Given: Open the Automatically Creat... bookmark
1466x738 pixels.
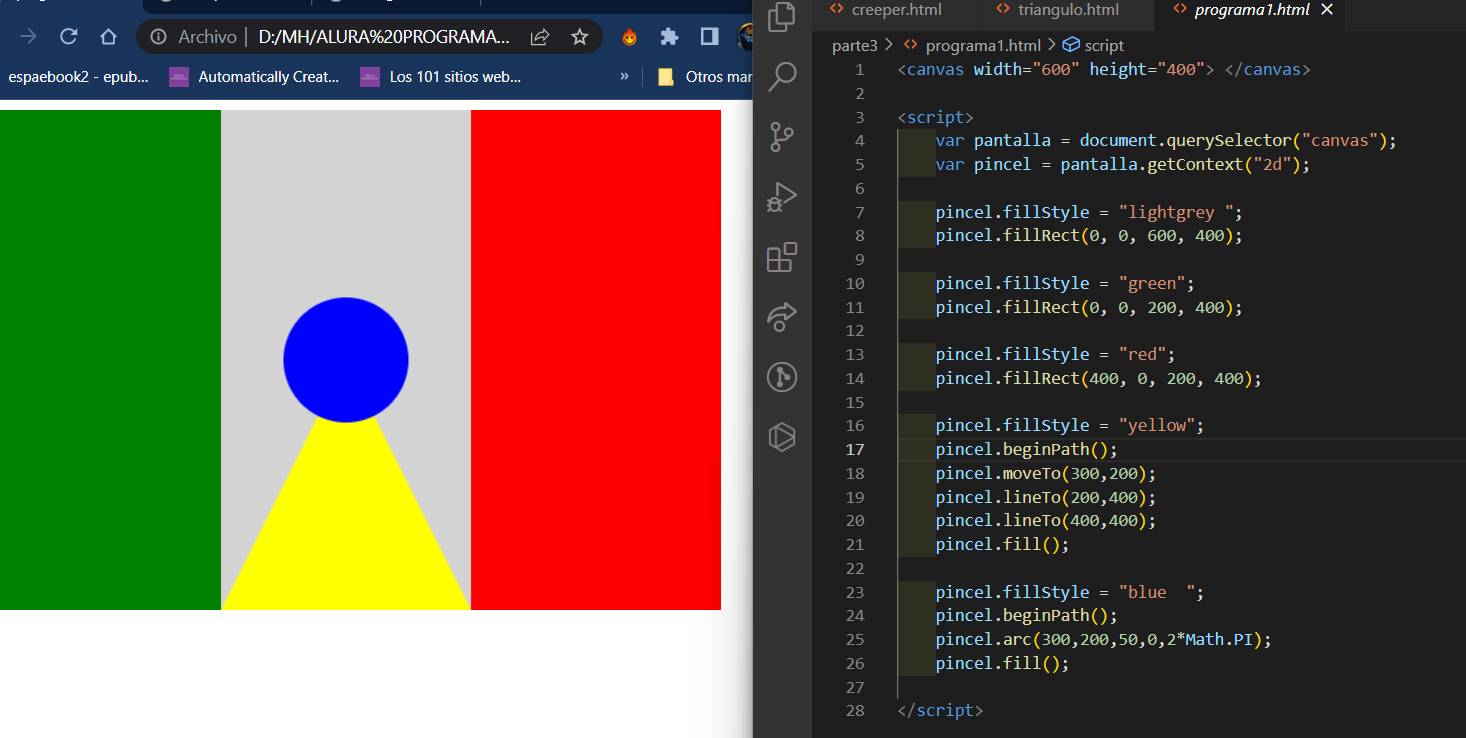Looking at the screenshot, I should [x=255, y=76].
